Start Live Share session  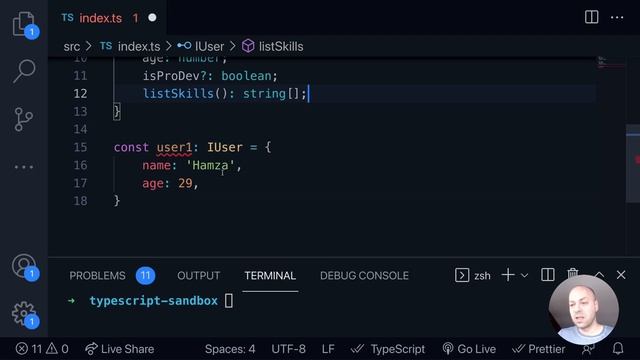120,349
